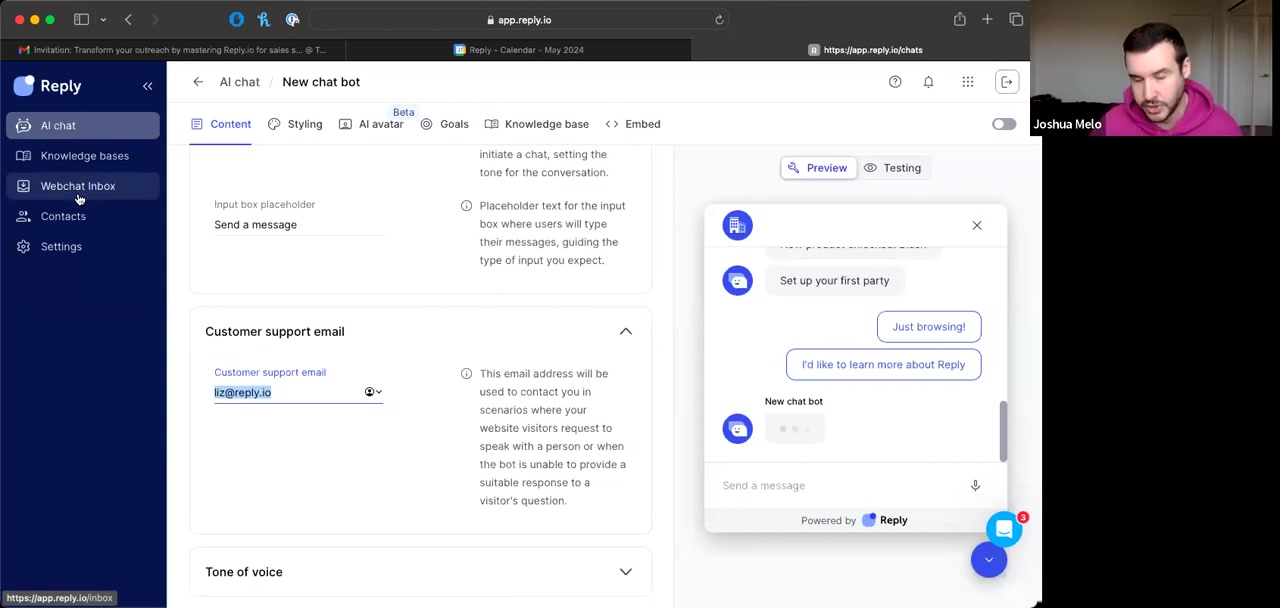Viewport: 1280px width, 608px height.
Task: Open the app.reply.io/chats browser tab
Action: coord(866,50)
